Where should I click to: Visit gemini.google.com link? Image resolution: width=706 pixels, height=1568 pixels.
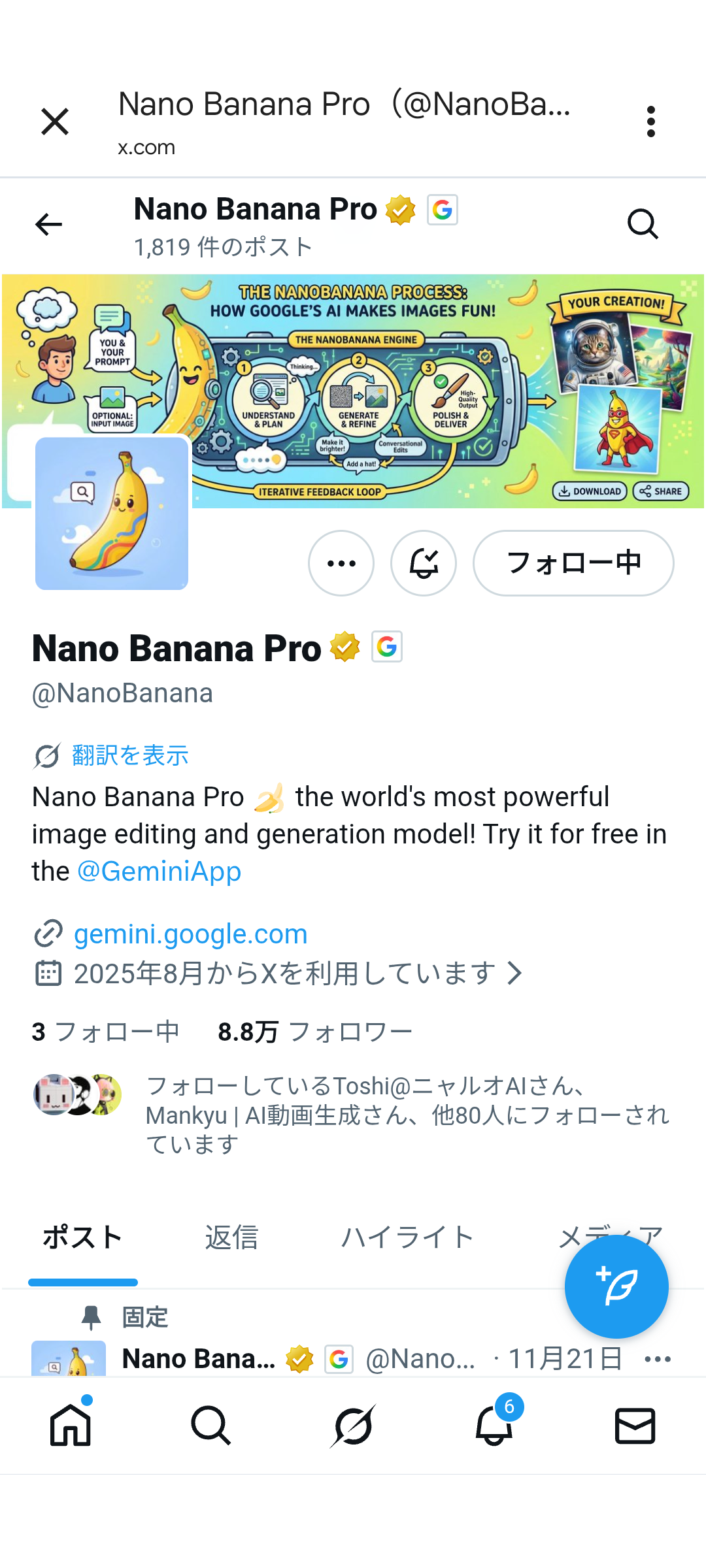[190, 934]
